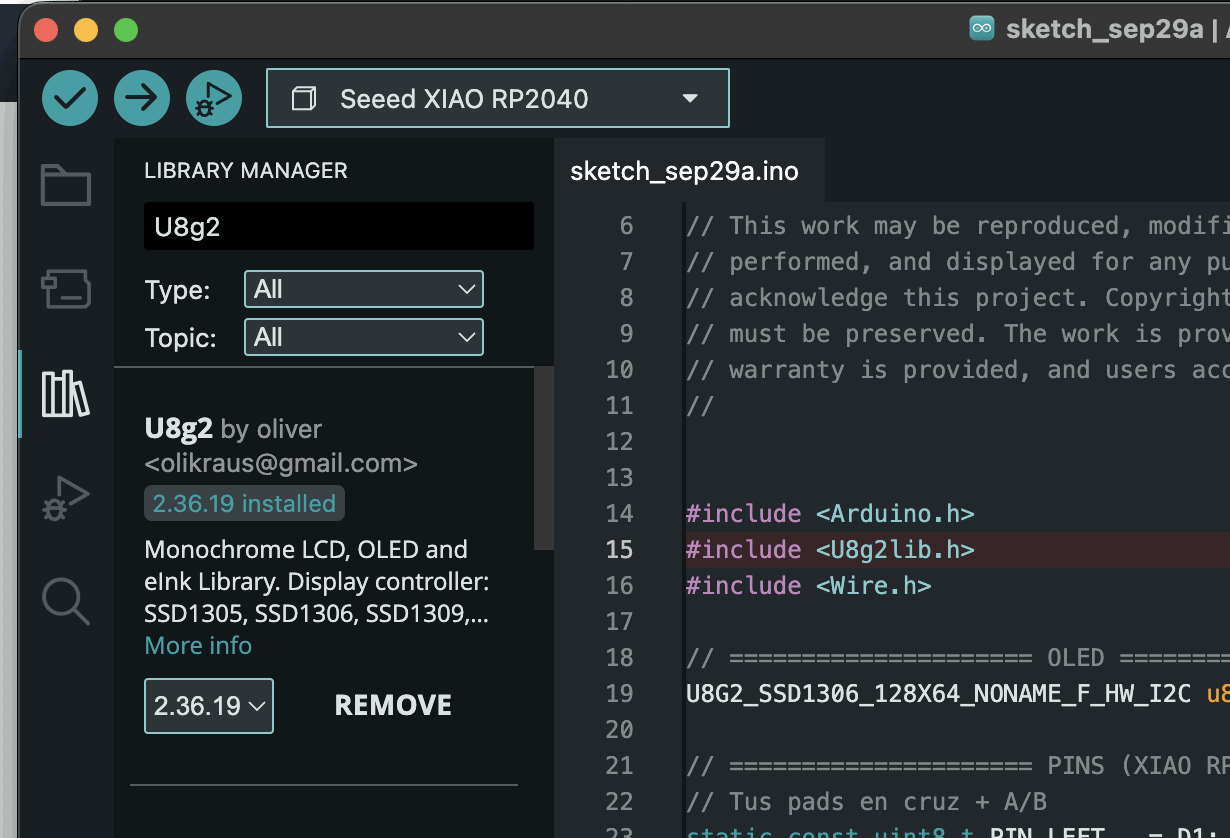Open the Debug panel in the sidebar
The height and width of the screenshot is (838, 1230).
click(66, 498)
